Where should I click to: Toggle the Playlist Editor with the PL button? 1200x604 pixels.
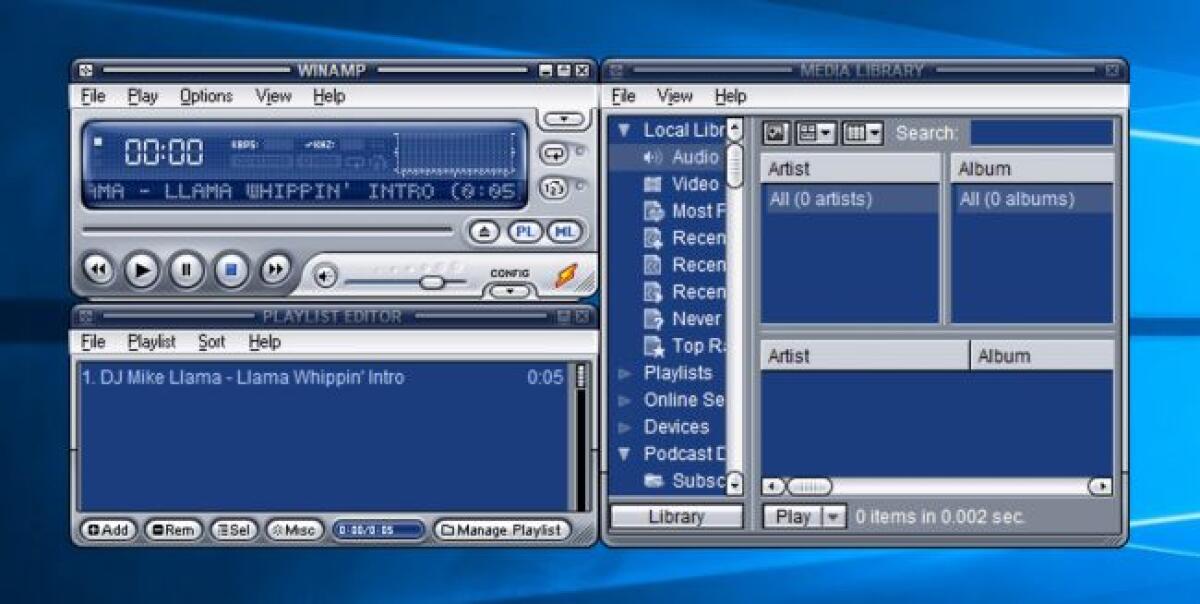[x=523, y=231]
